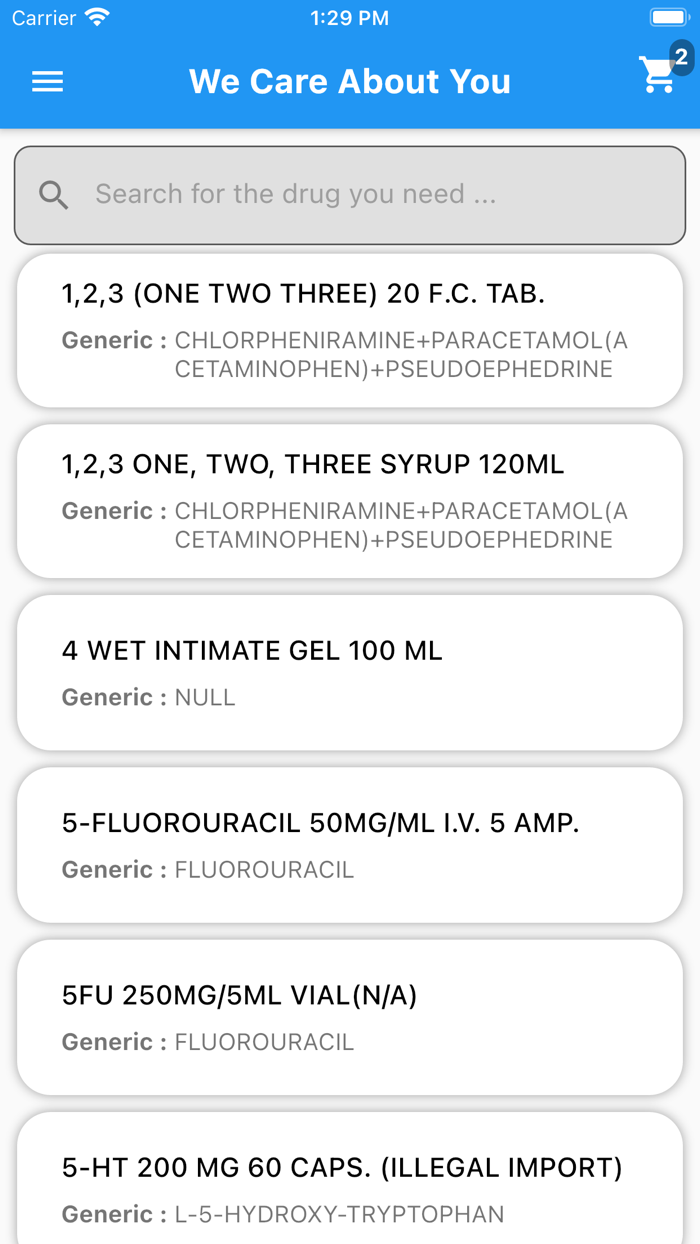The image size is (700, 1244).
Task: Open the hamburger navigation menu
Action: click(47, 82)
